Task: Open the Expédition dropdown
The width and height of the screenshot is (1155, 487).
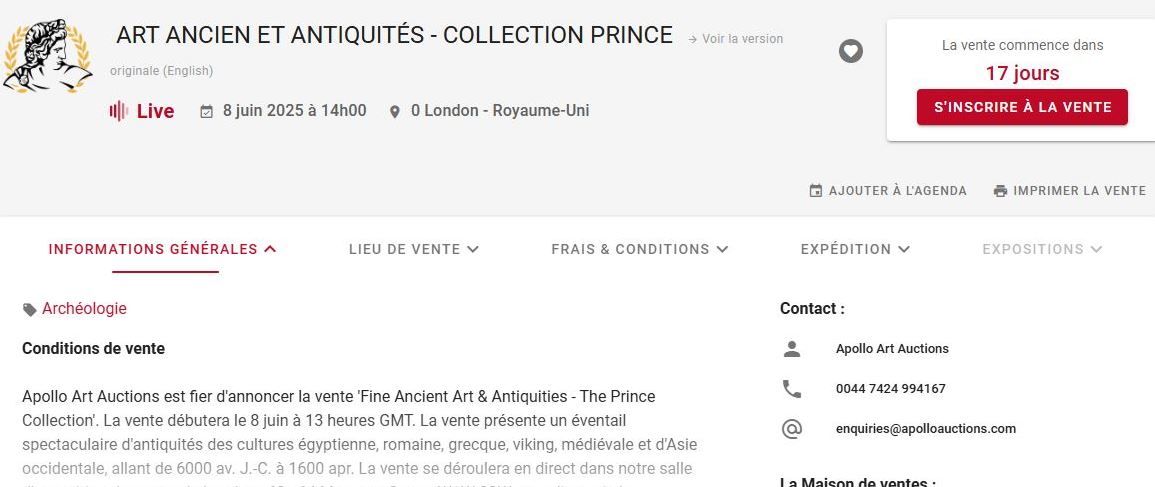Action: click(855, 249)
